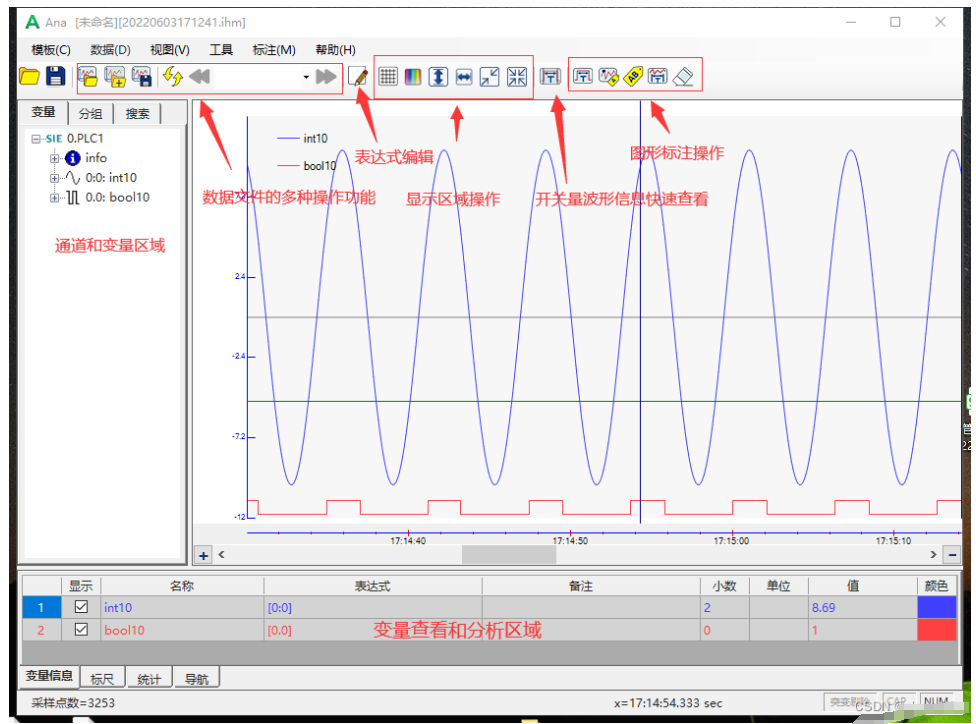Expand the info tree node
The image size is (976, 724).
point(55,158)
